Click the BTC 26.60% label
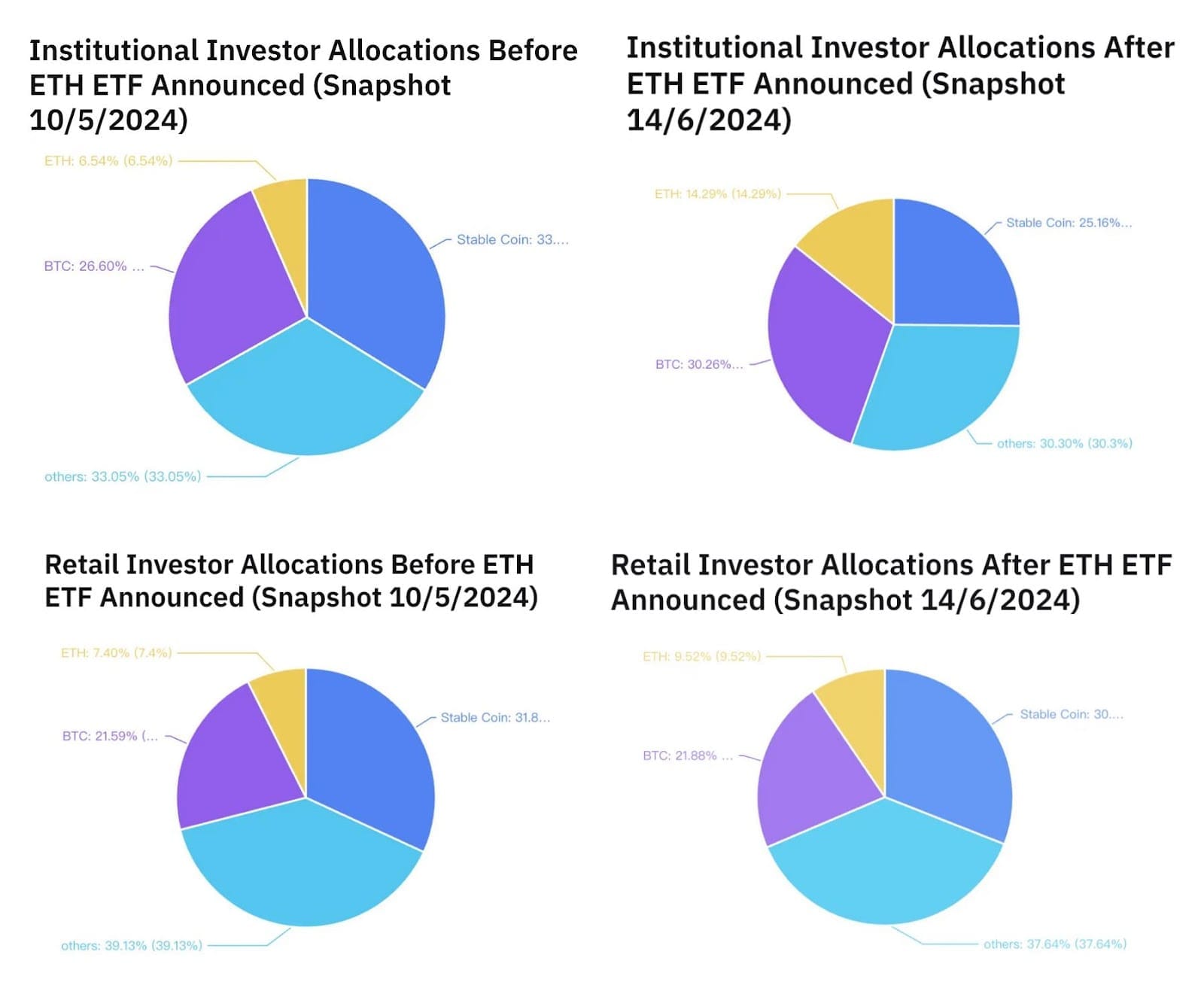The width and height of the screenshot is (1204, 997). click(x=94, y=266)
